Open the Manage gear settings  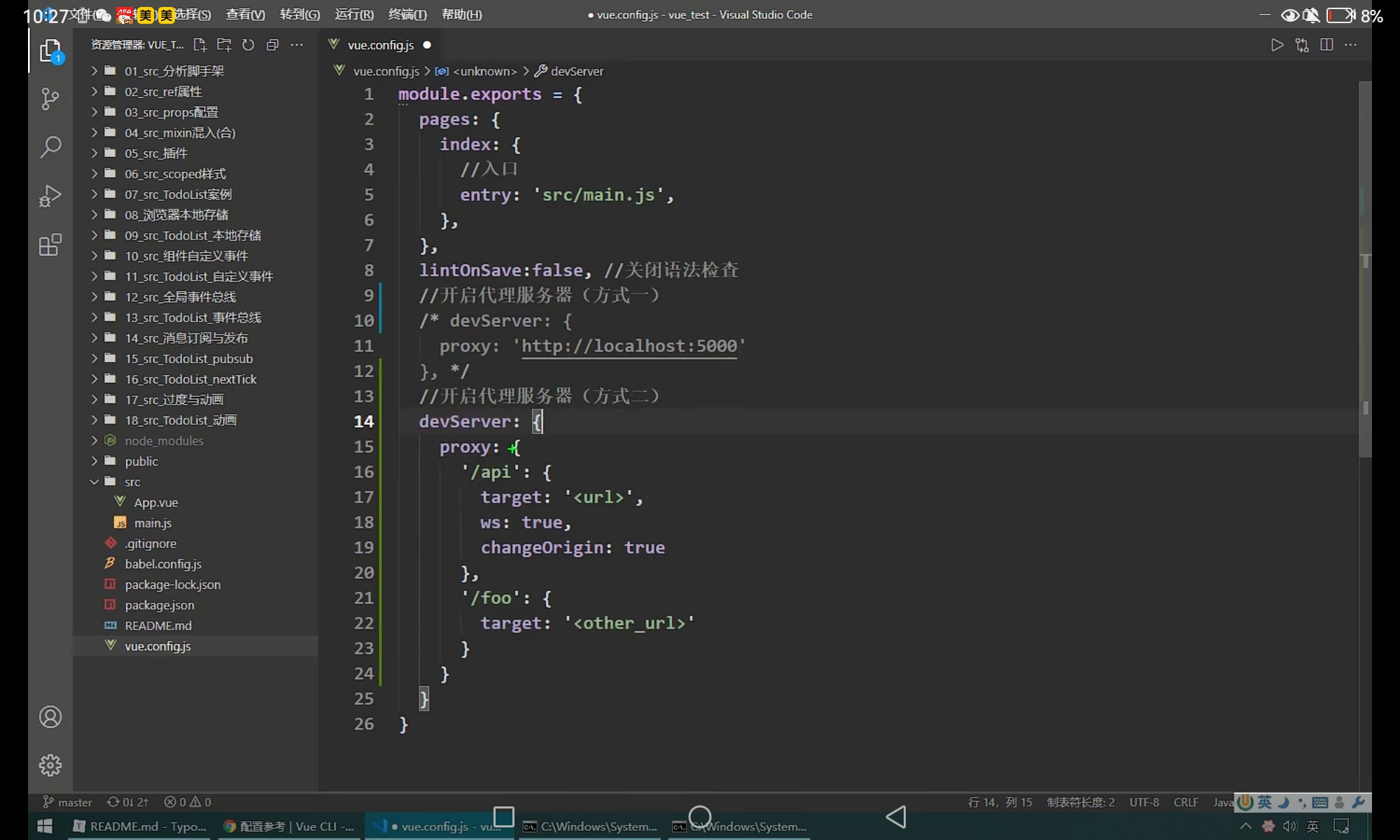pos(50,765)
